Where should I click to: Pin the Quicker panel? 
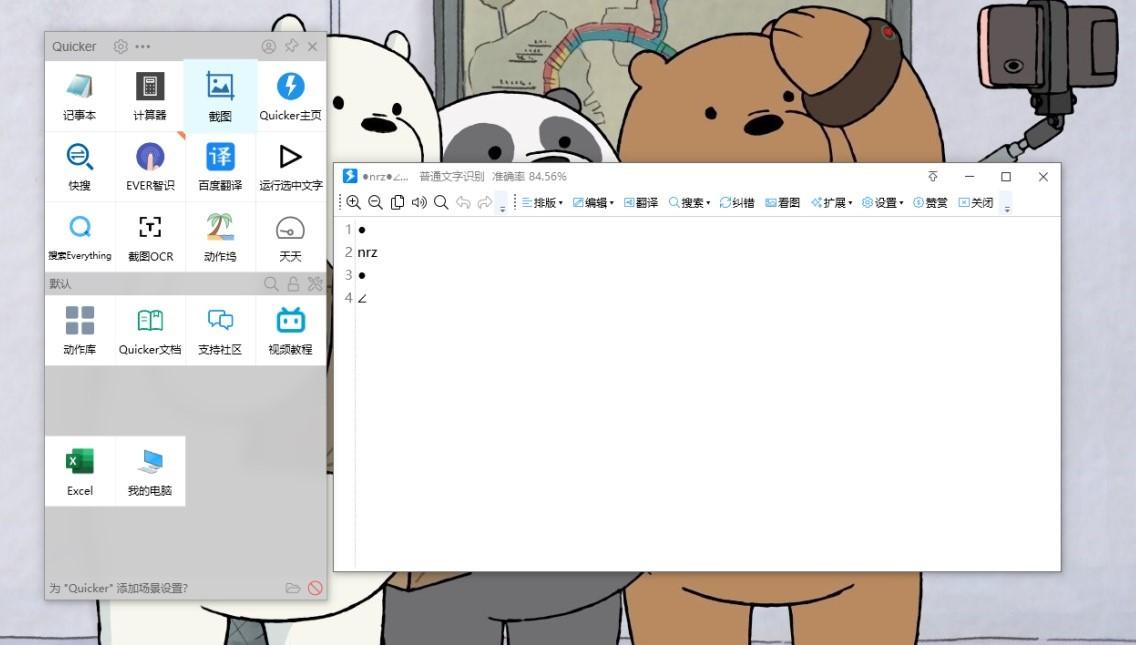[291, 46]
